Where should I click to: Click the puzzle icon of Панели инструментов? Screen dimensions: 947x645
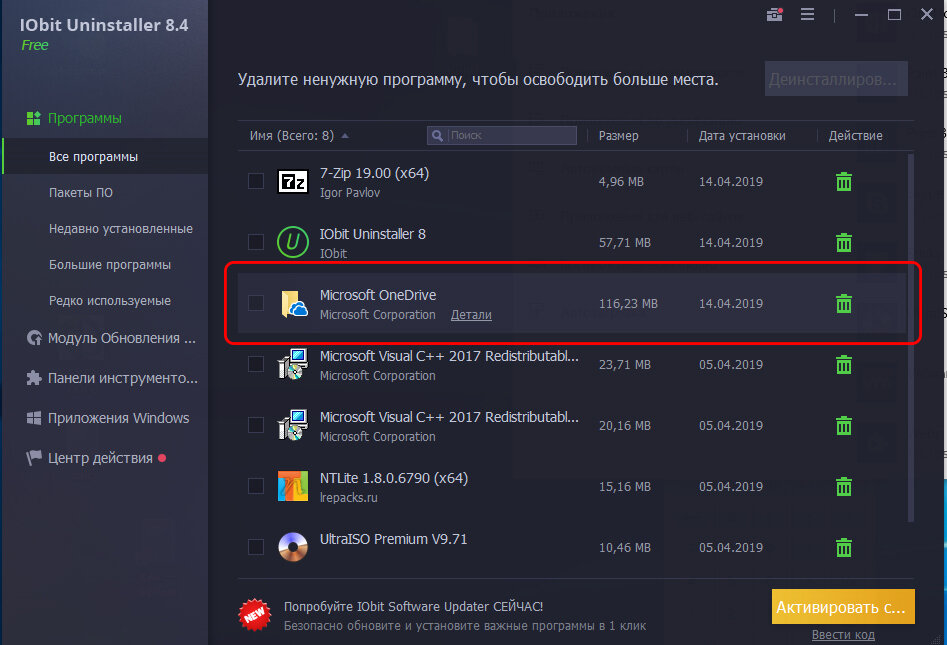(x=34, y=378)
